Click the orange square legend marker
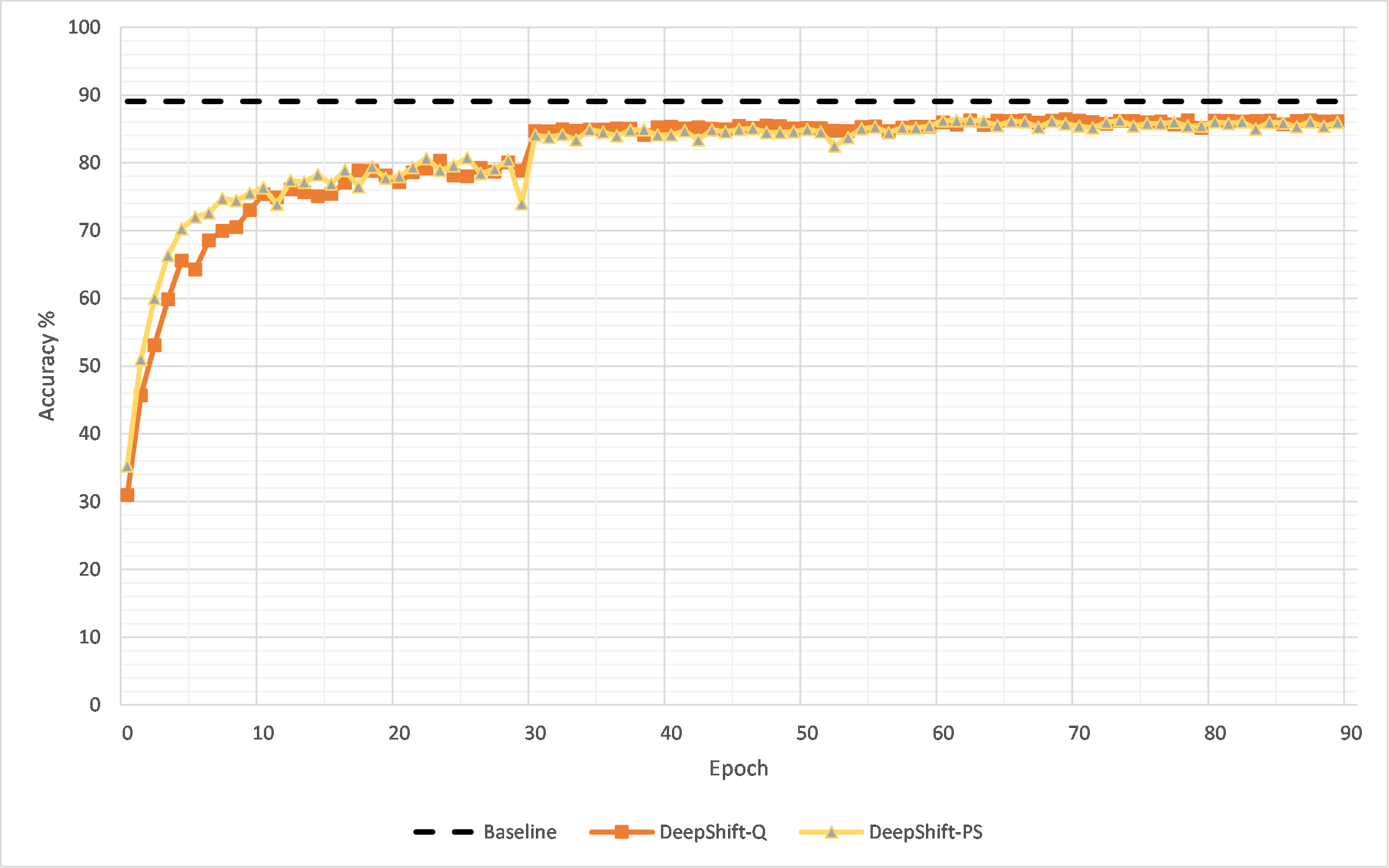 622,832
